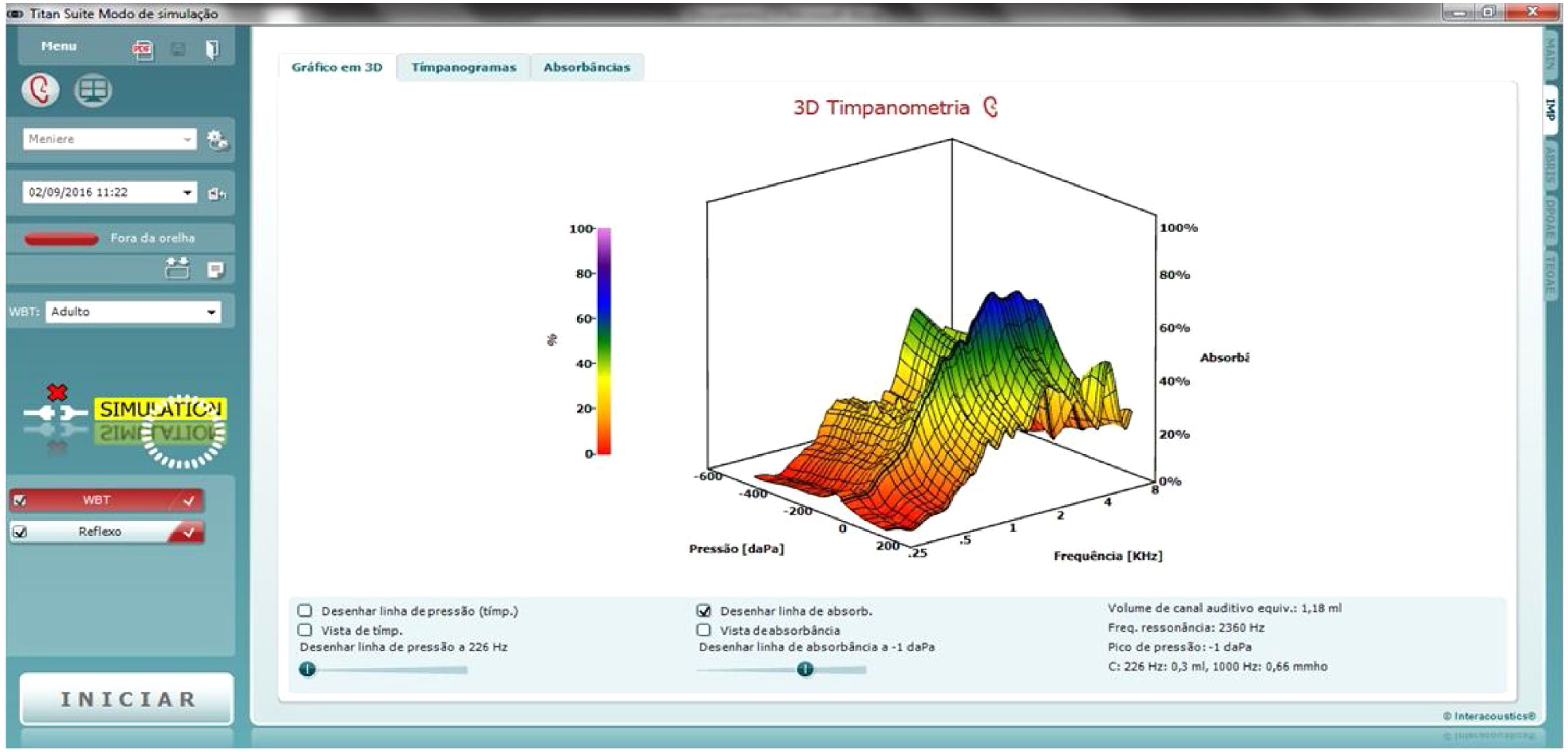This screenshot has width=1568, height=752.
Task: Toggle the red ear selection icon
Action: [40, 91]
